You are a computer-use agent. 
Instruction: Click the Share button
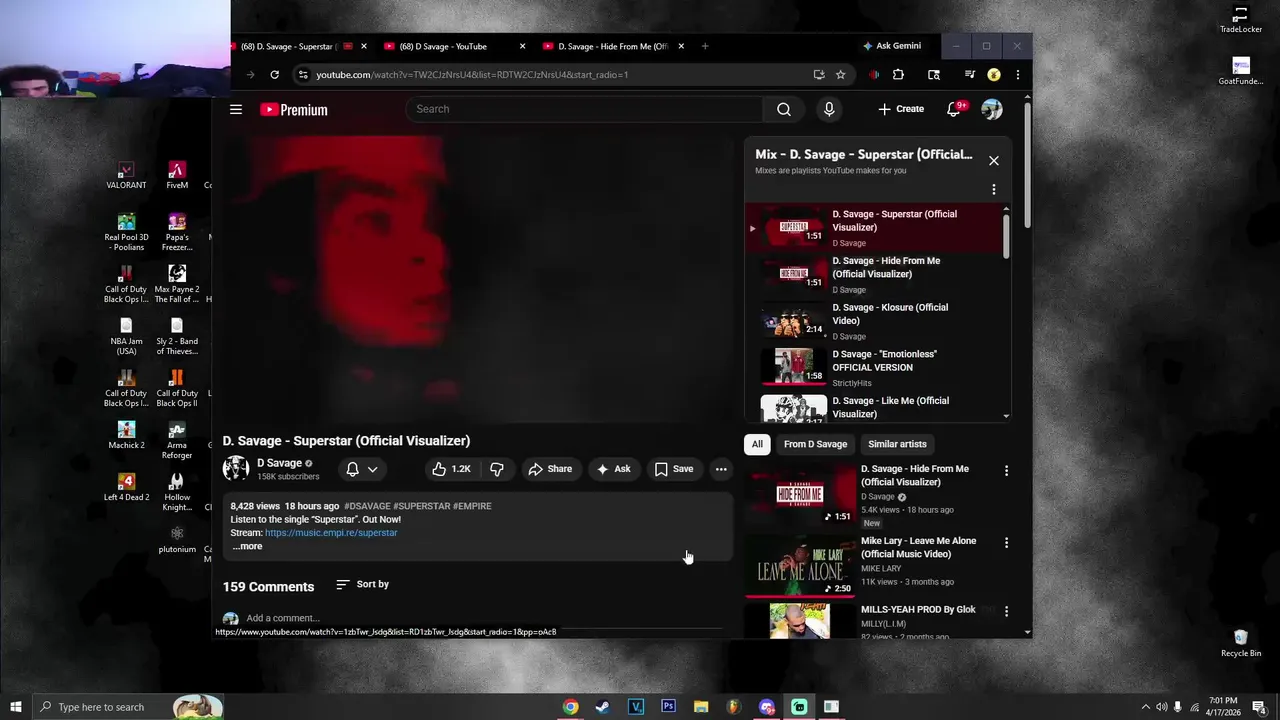tap(550, 469)
